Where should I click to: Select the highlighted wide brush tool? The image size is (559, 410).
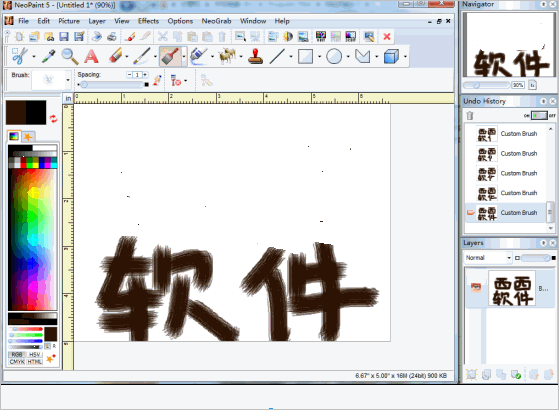click(170, 56)
